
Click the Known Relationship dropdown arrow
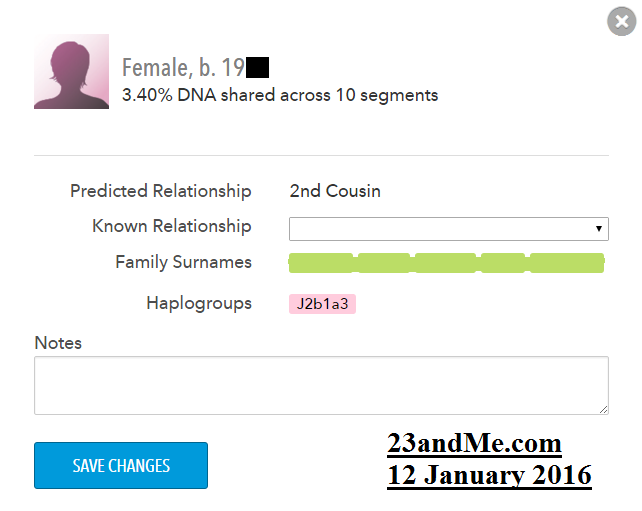pyautogui.click(x=599, y=229)
